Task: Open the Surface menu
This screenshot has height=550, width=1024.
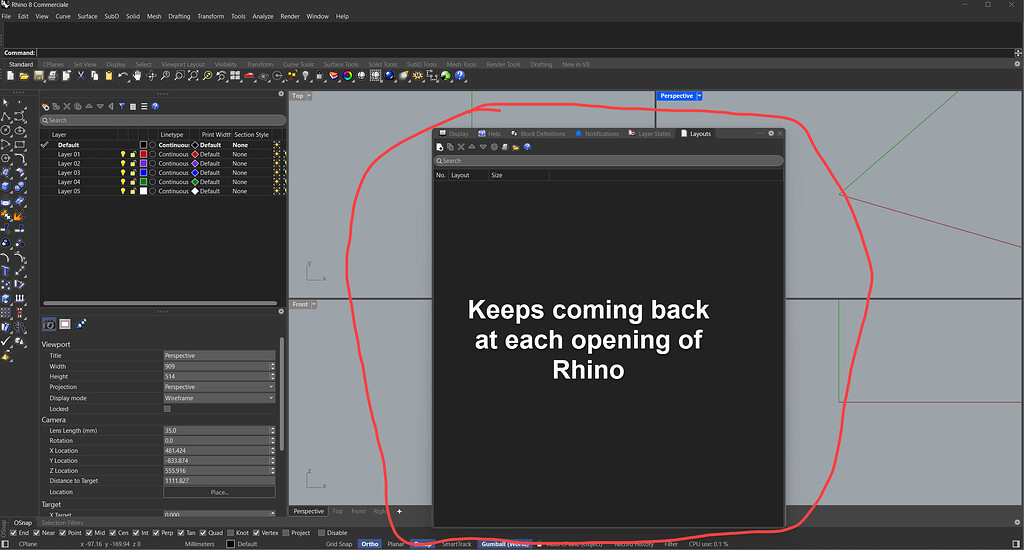Action: [x=87, y=16]
